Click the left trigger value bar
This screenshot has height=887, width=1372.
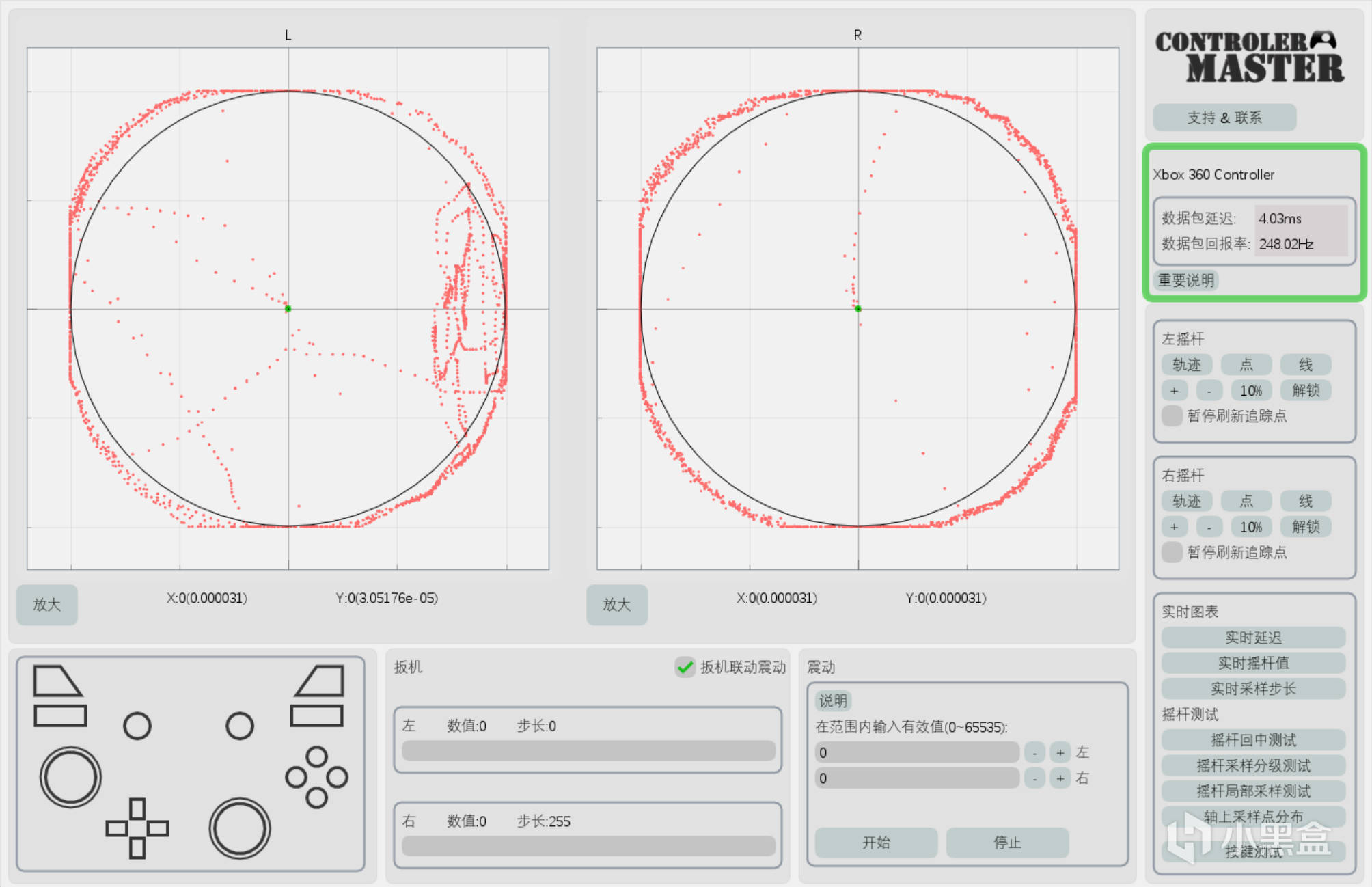[588, 751]
